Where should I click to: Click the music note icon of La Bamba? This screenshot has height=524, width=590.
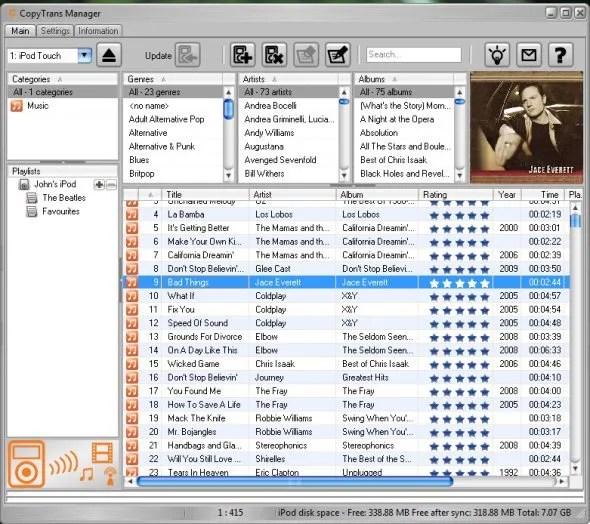click(x=132, y=214)
